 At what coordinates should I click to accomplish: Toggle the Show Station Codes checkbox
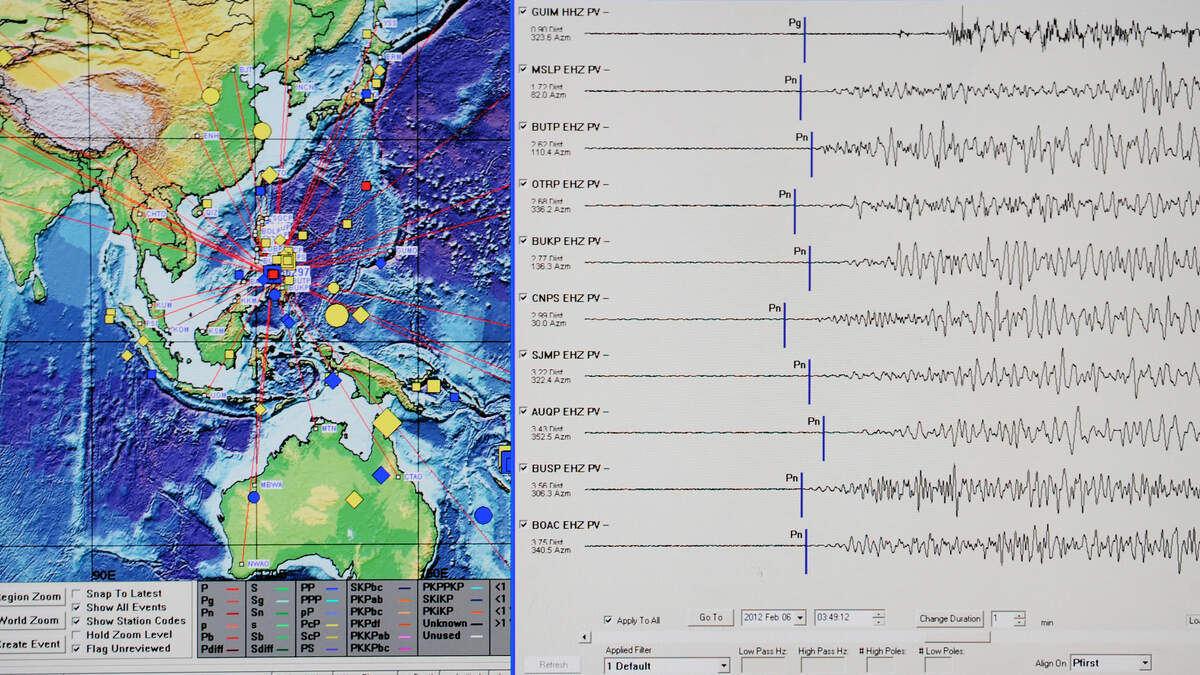click(x=77, y=621)
